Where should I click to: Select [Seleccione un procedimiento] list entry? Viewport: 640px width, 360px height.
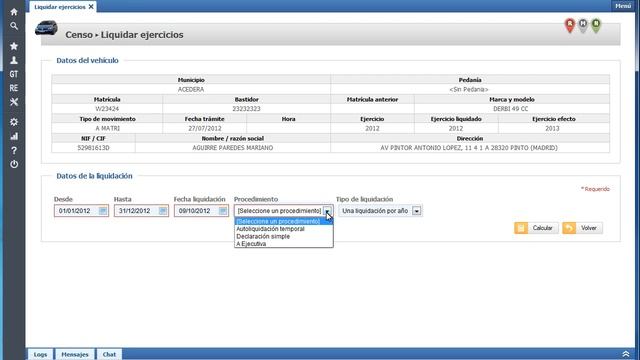[x=284, y=221]
